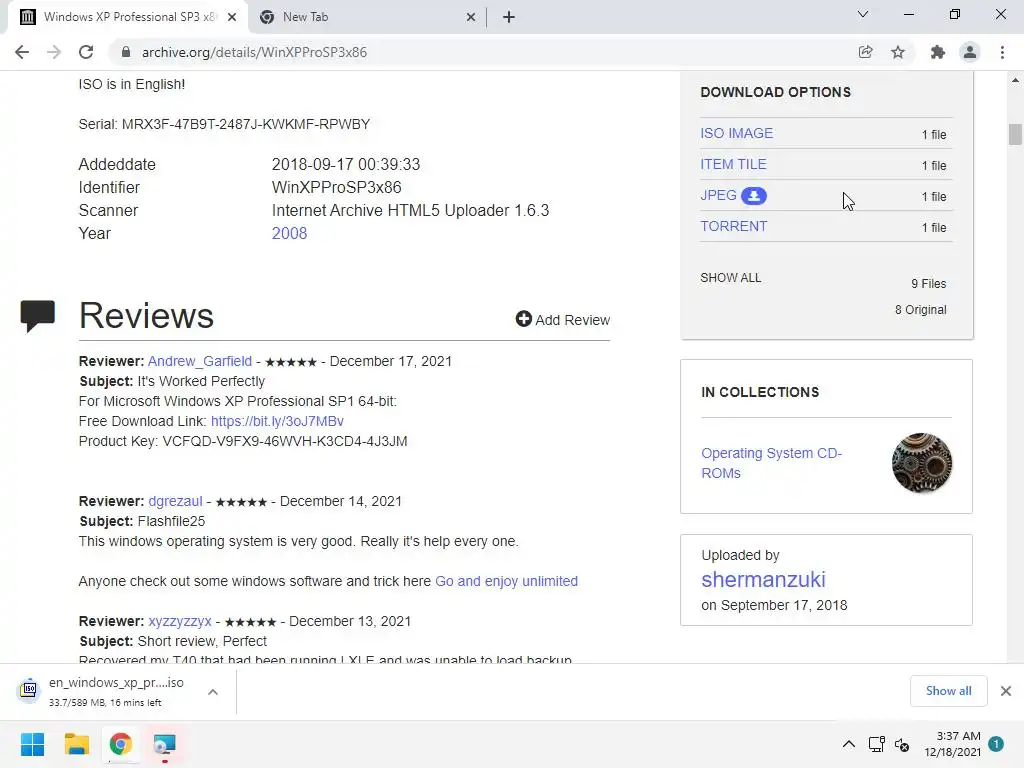Click the Internet Archive HTML5 Uploader 1.6.3 value
The image size is (1024, 768).
411,210
